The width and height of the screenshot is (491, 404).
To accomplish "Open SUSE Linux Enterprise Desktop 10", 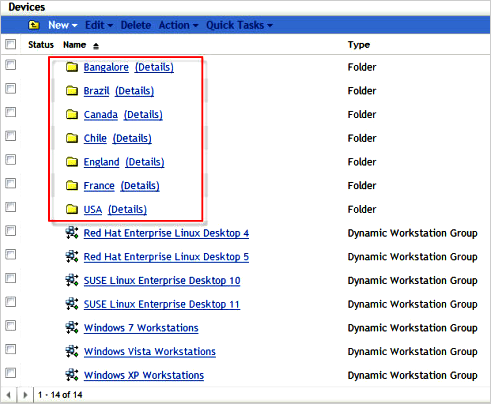I will 162,280.
